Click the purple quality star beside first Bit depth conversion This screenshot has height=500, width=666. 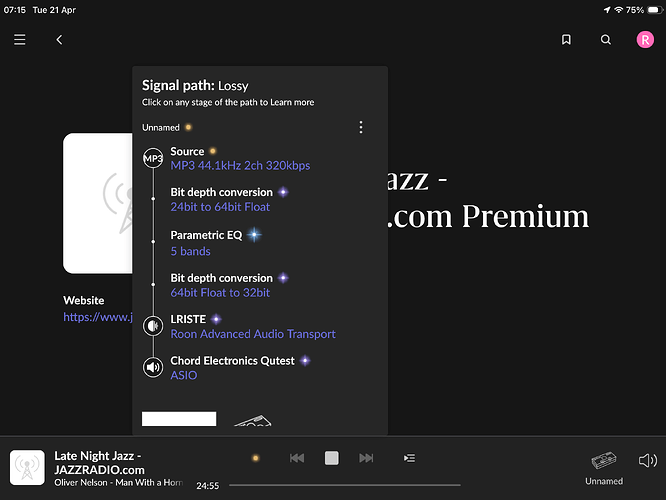click(283, 192)
